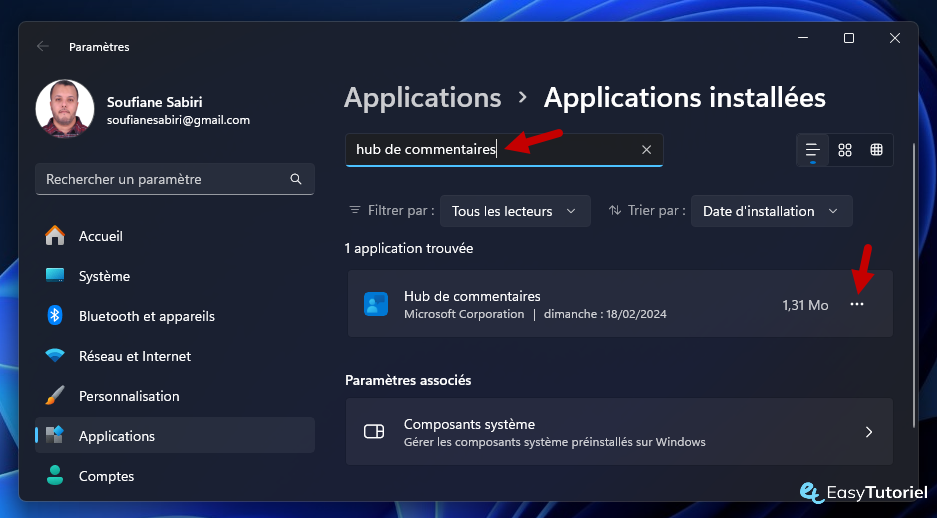Image resolution: width=937 pixels, height=518 pixels.
Task: Go back using the Paramètres back arrow
Action: 42,47
